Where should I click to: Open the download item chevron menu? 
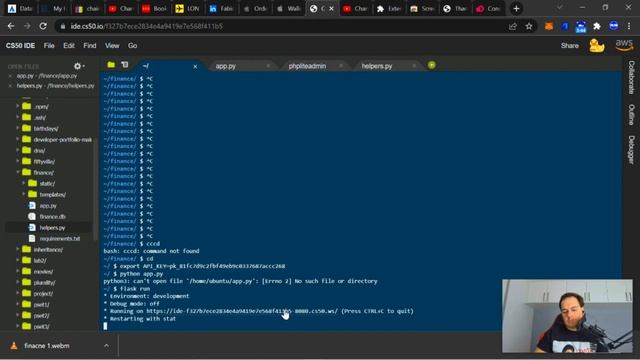click(106, 346)
